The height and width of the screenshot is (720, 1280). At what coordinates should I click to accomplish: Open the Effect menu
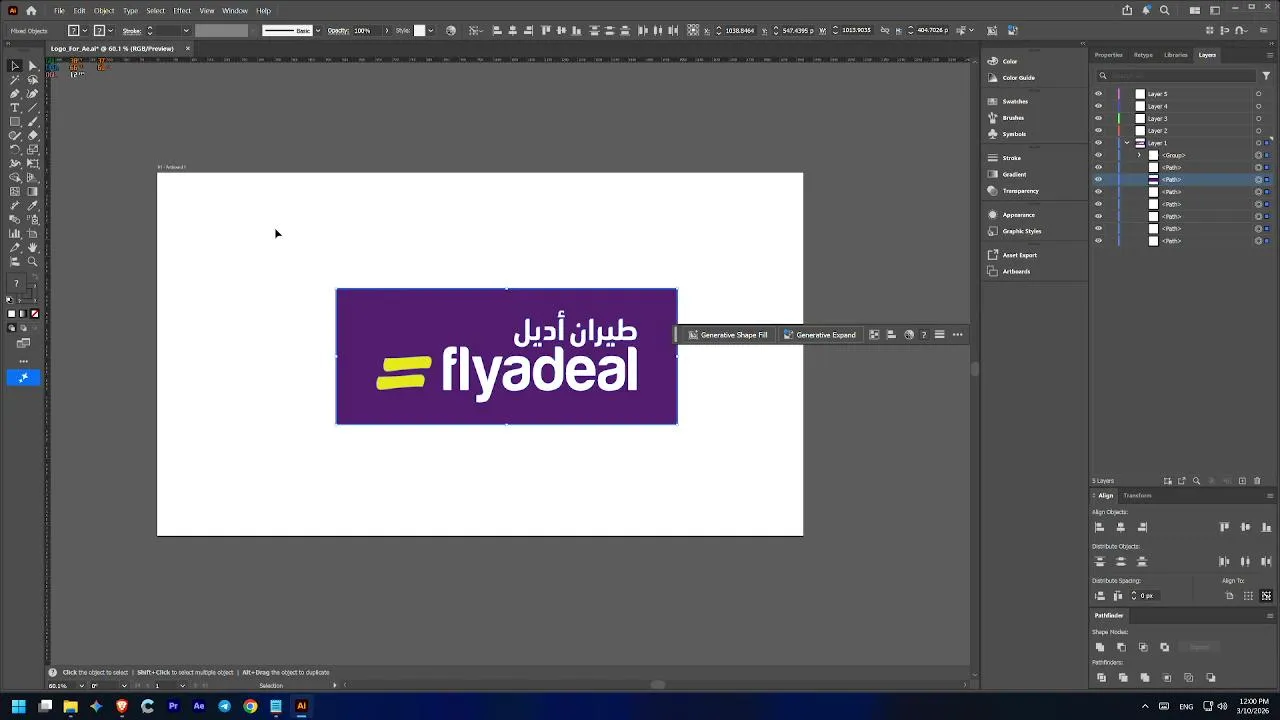182,10
